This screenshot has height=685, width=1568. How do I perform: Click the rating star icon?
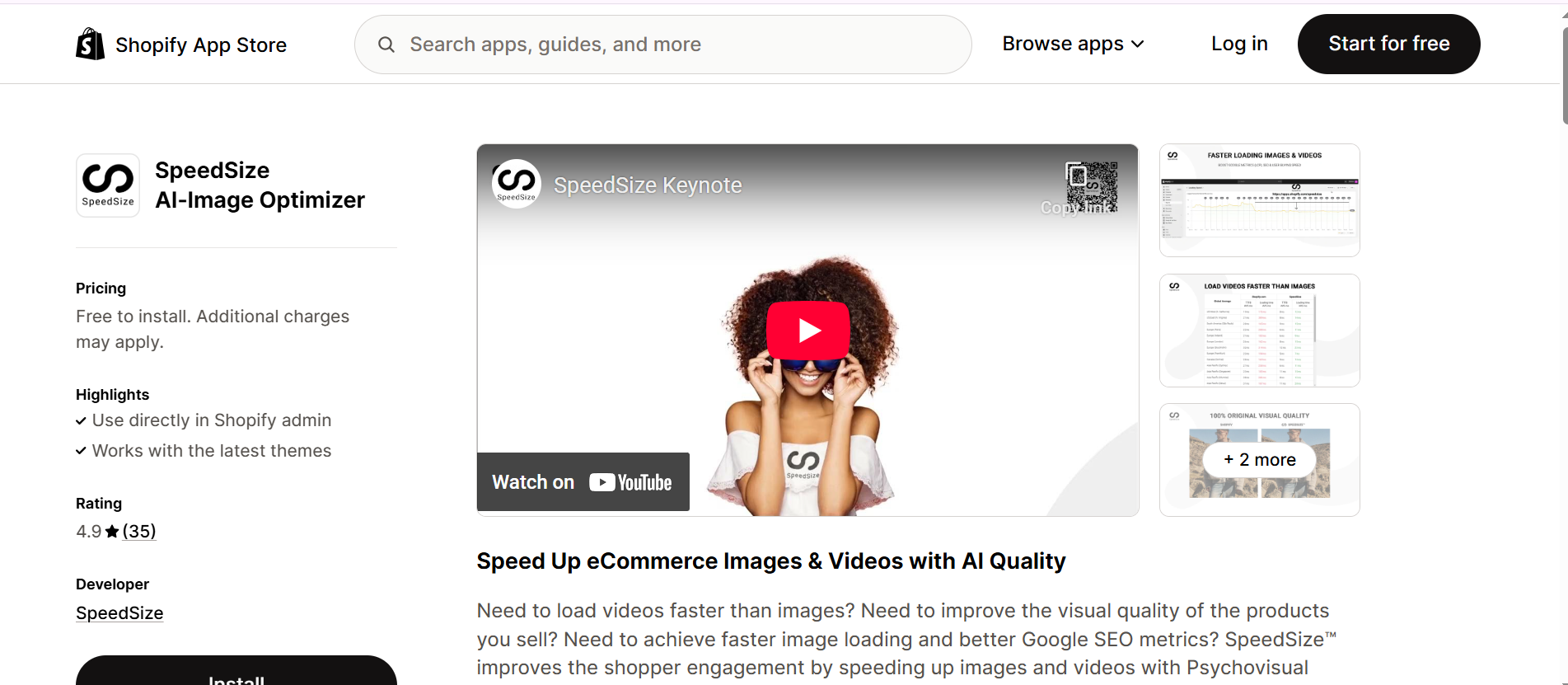pos(112,532)
